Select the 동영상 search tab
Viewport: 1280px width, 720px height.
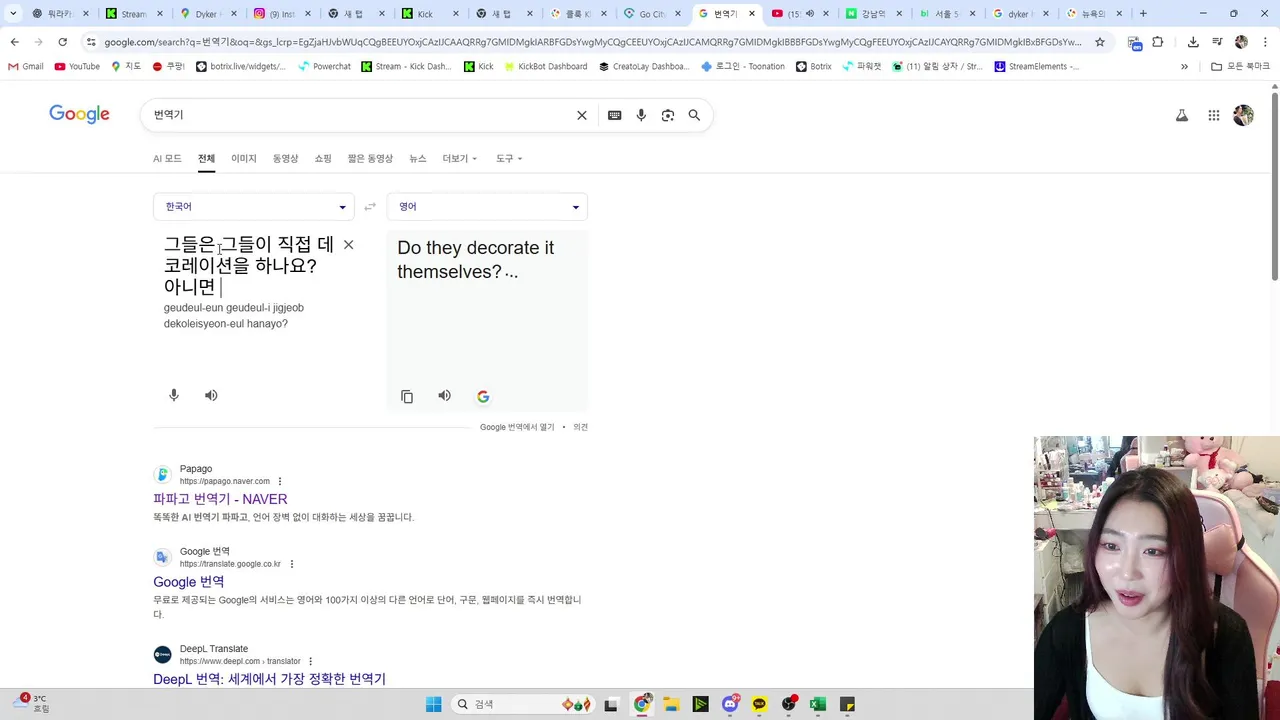(286, 158)
